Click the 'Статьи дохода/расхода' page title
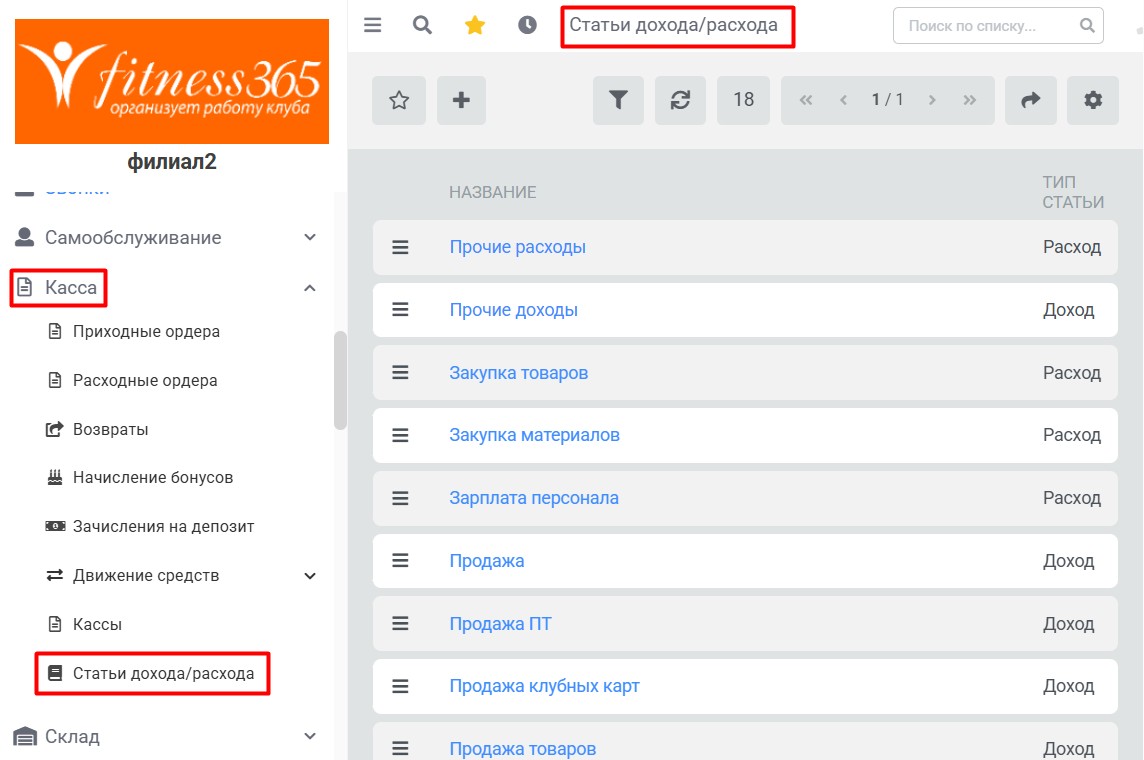 (673, 26)
